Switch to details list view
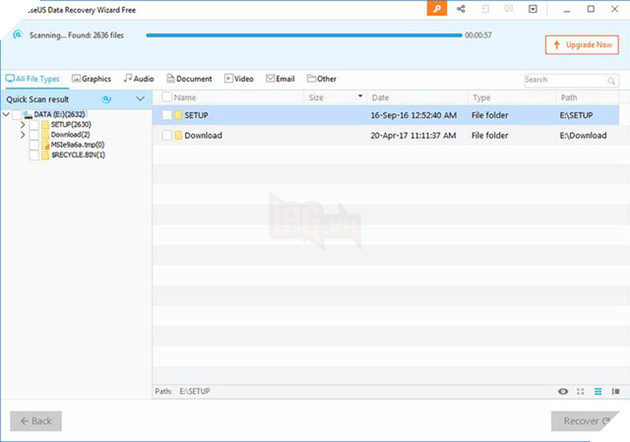630x442 pixels. [598, 391]
